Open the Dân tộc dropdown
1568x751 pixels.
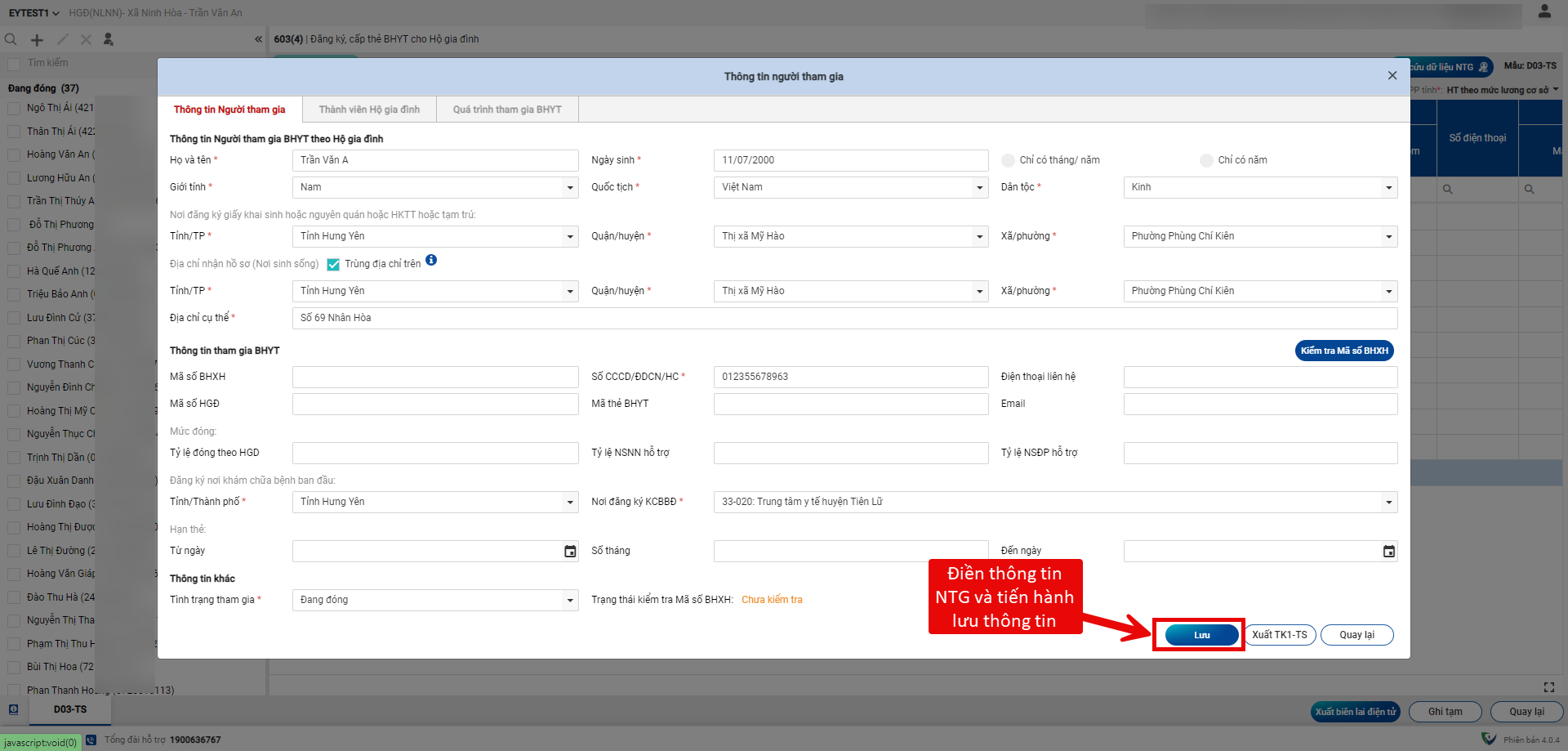tap(1388, 188)
